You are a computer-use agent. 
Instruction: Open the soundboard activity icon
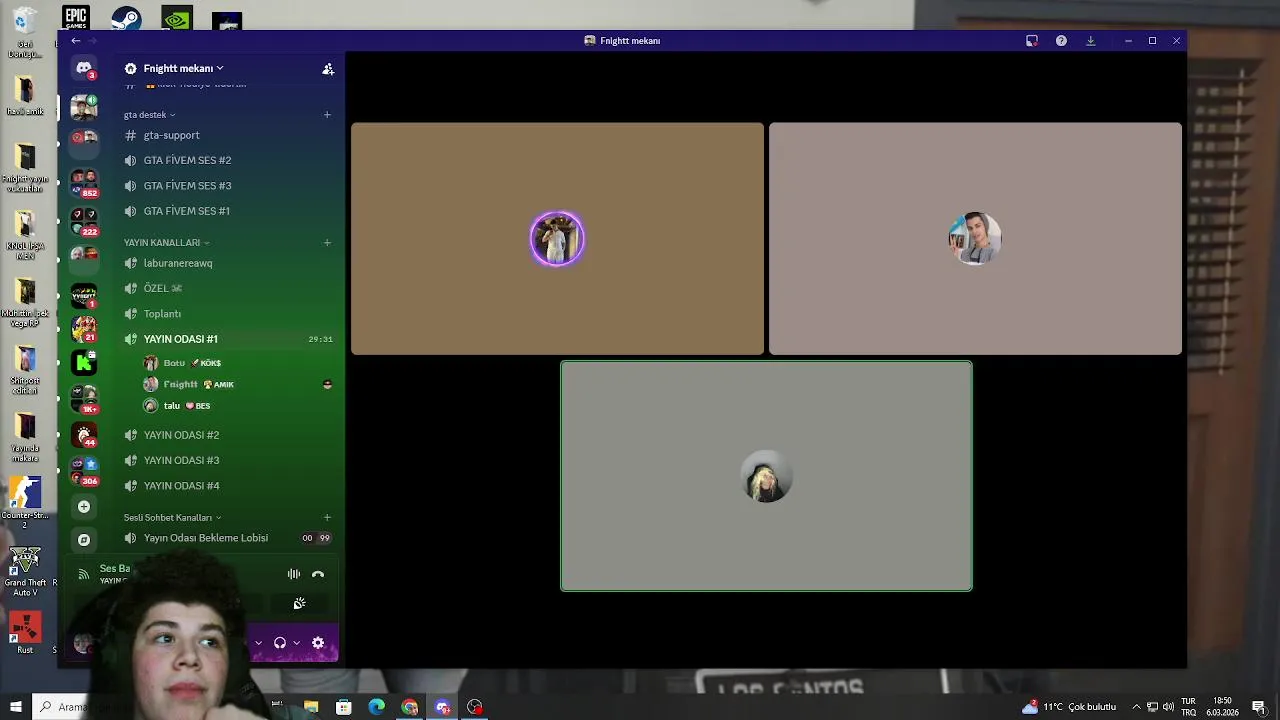click(299, 604)
